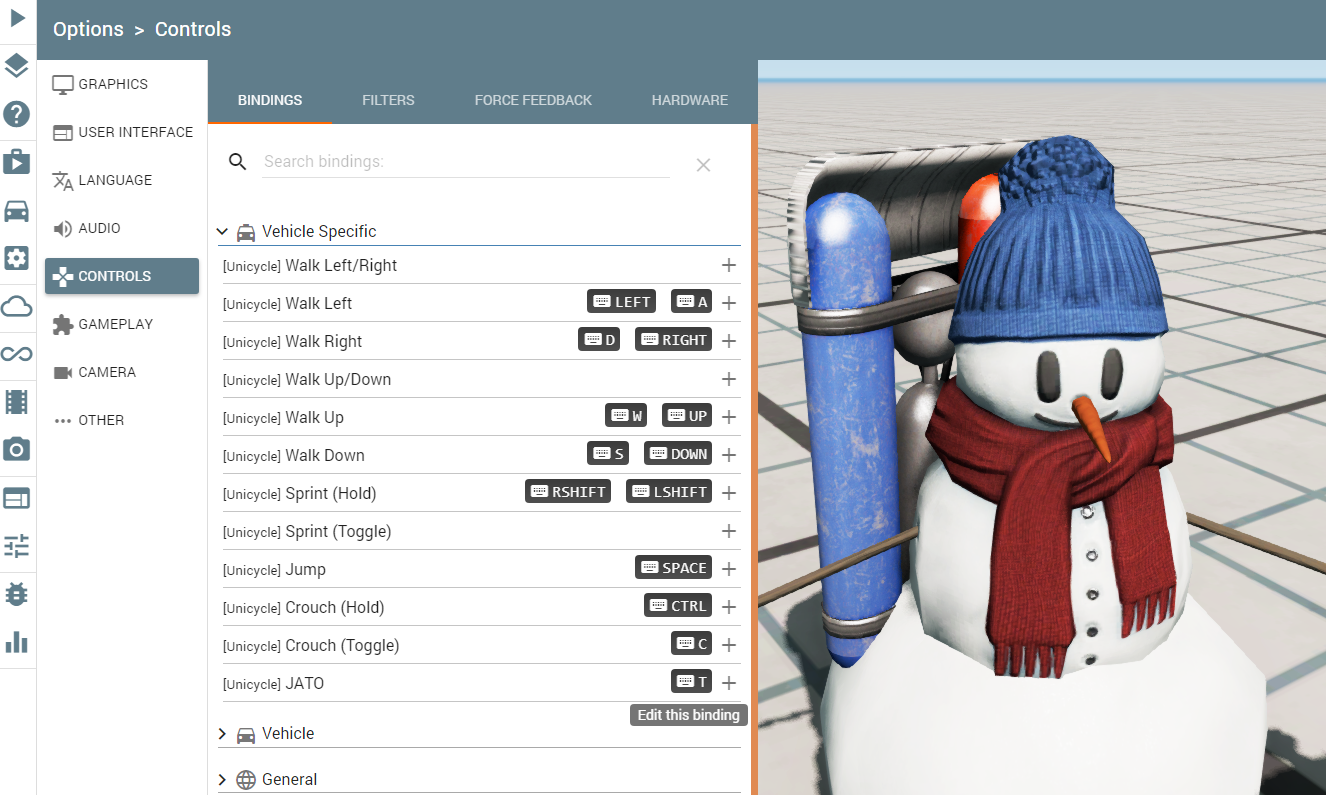Edit the T key binding for JATO
This screenshot has width=1326, height=795.
tap(691, 682)
